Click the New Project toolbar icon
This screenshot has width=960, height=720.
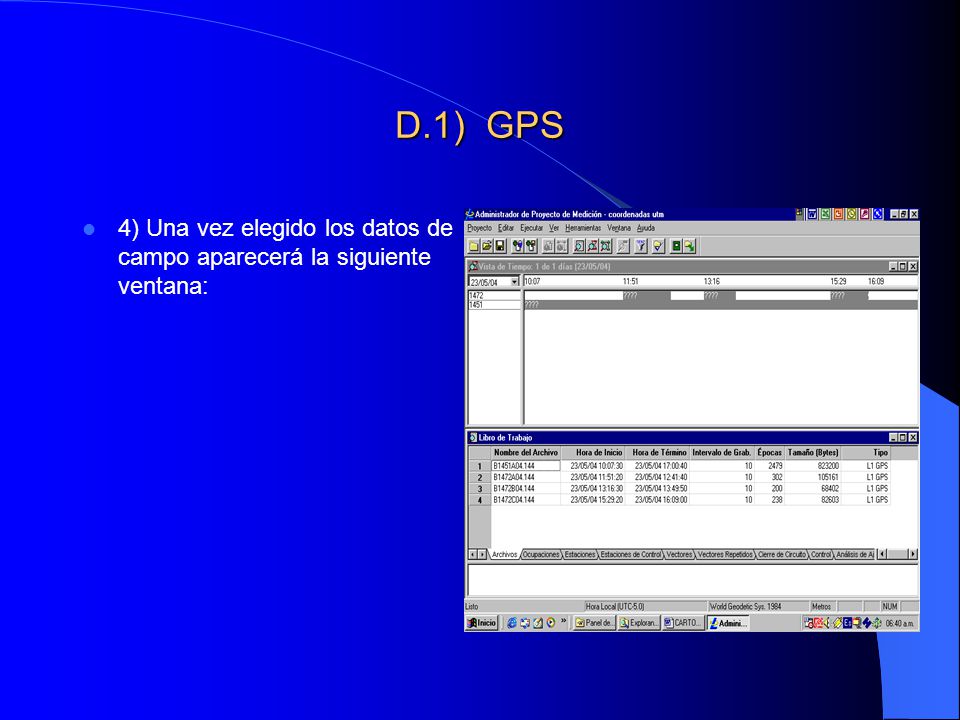click(473, 246)
